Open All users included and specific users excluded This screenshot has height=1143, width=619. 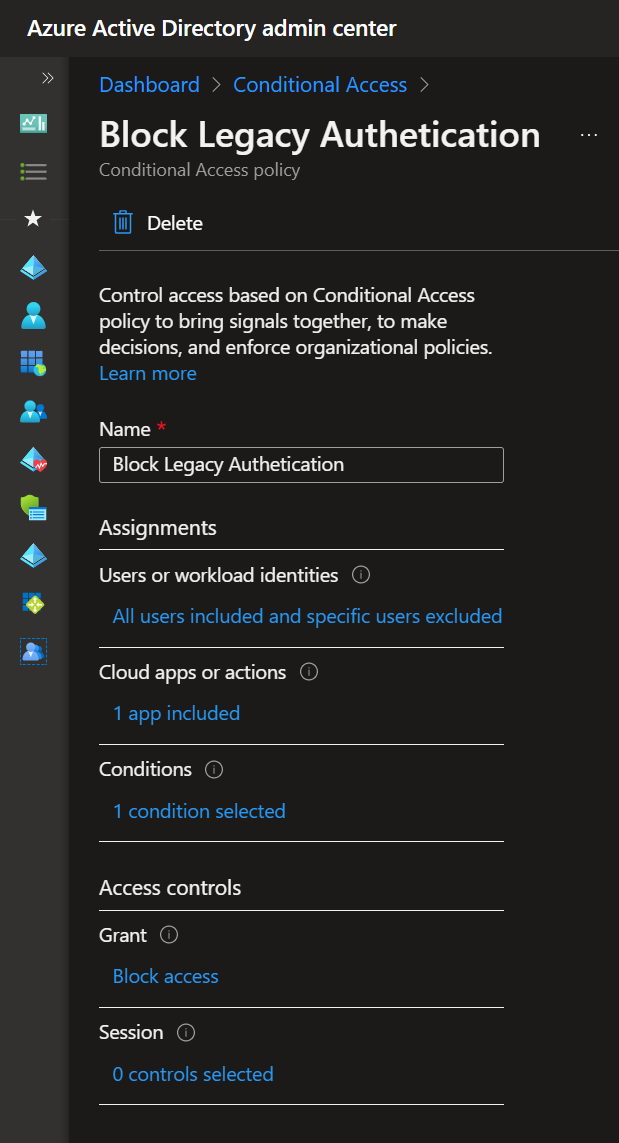(x=307, y=616)
